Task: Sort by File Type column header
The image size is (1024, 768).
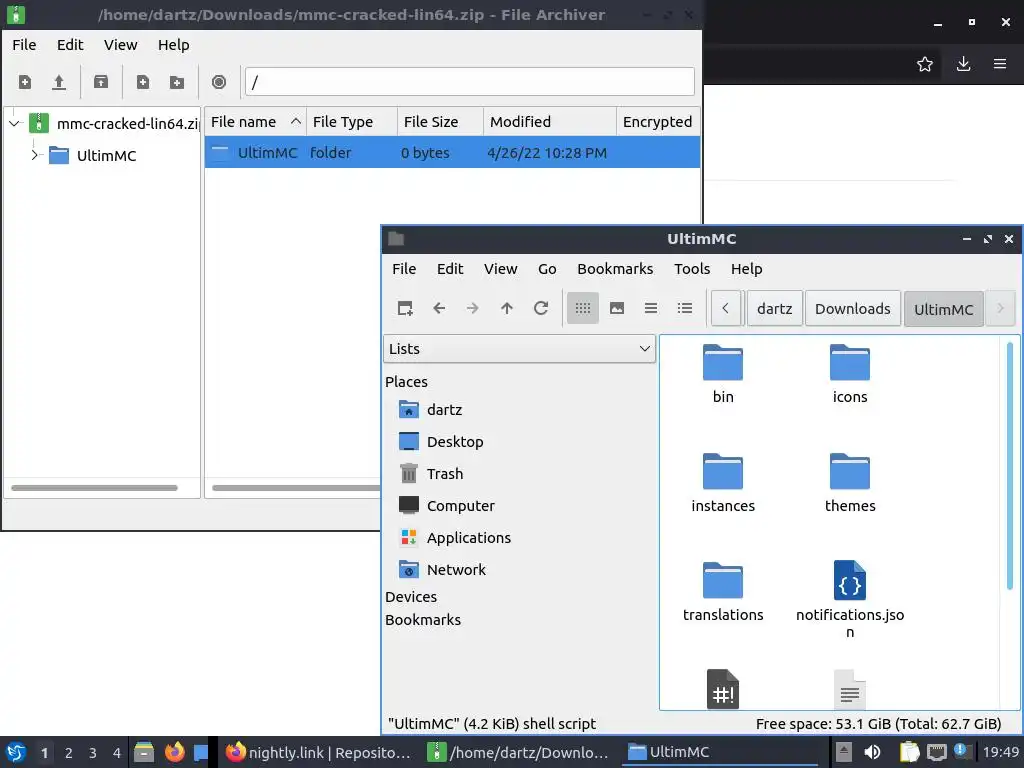Action: pos(352,122)
